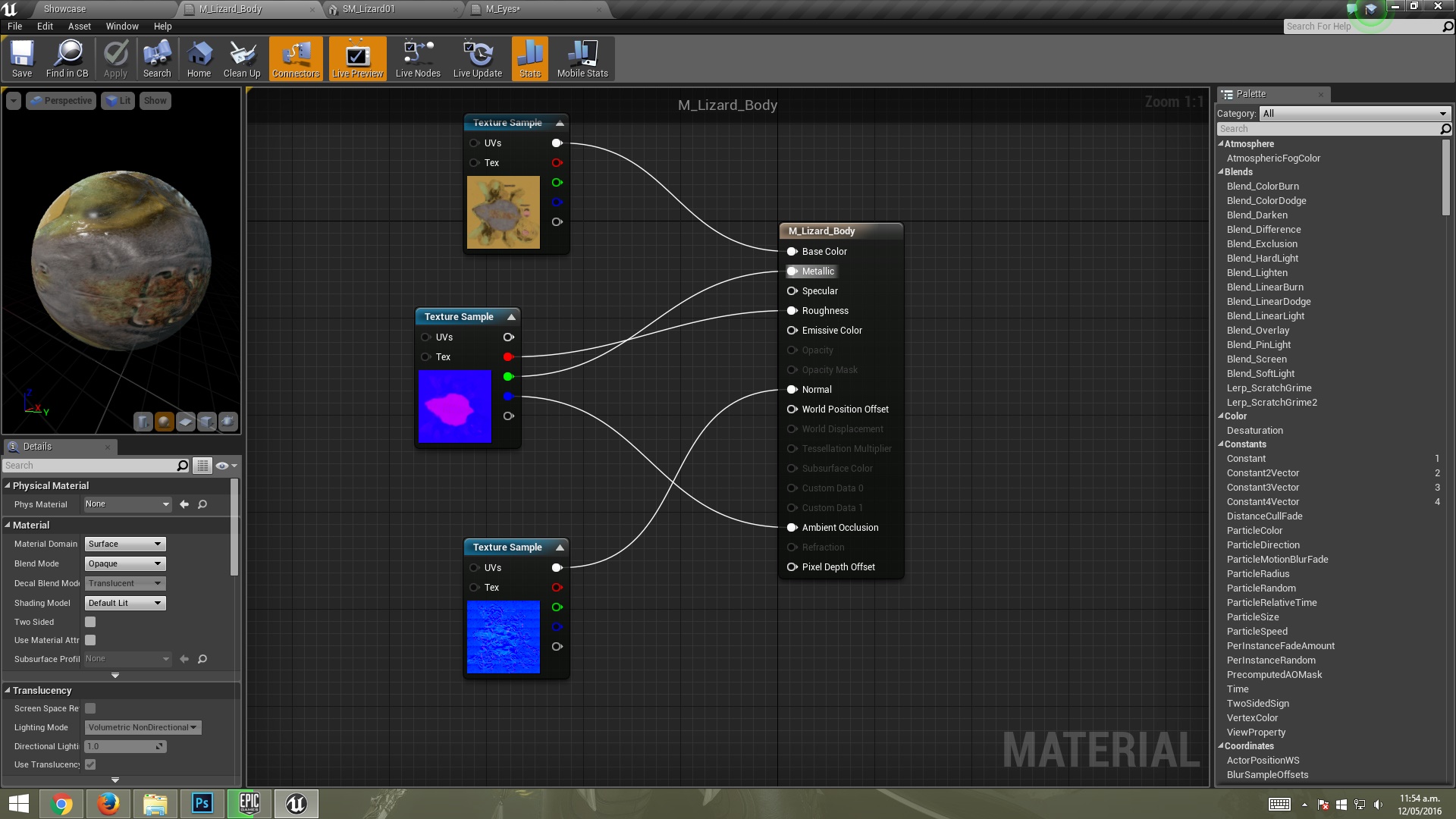
Task: Collapse the Blends palette category
Action: click(x=1221, y=172)
